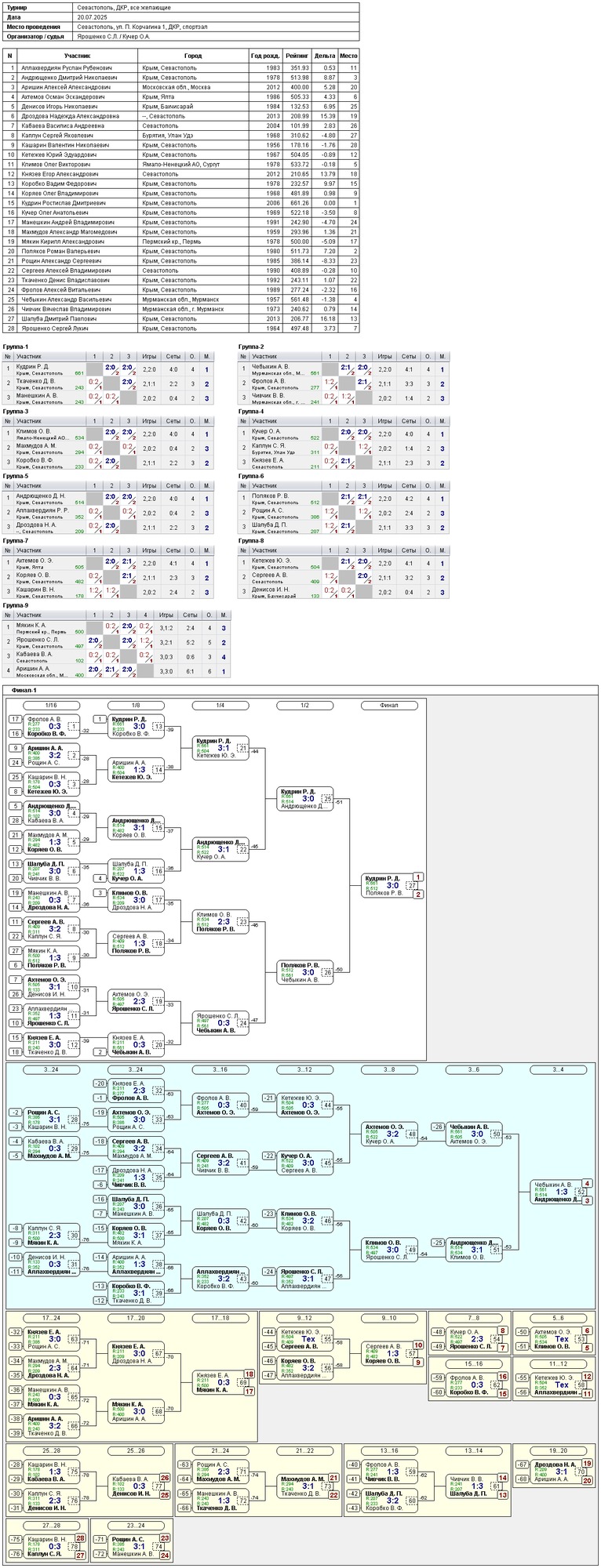Click the "7...8" round label
This screenshot has height=1568, width=601.
pyautogui.click(x=474, y=1319)
